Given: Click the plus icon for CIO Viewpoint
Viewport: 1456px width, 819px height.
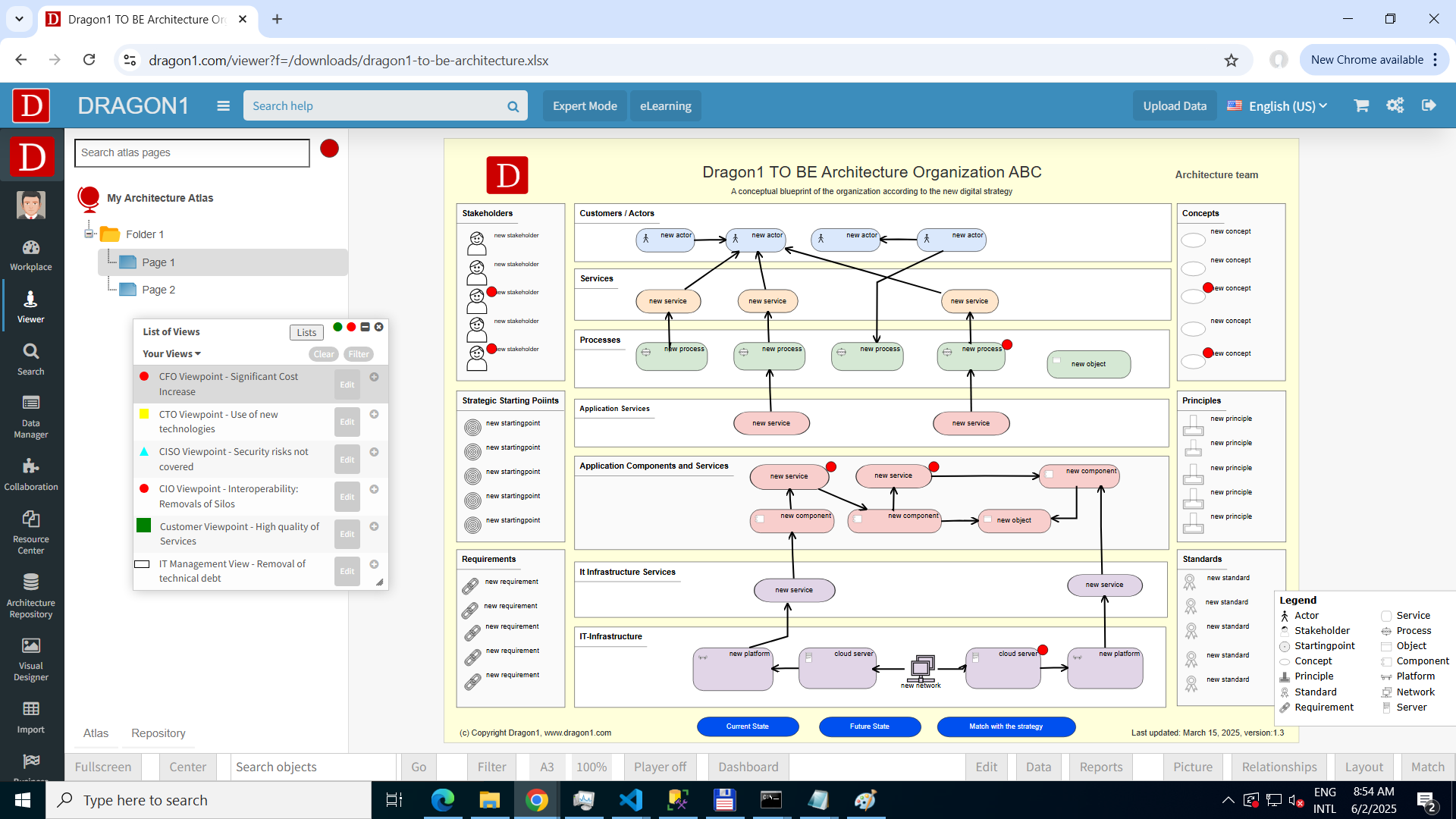Looking at the screenshot, I should (x=374, y=489).
